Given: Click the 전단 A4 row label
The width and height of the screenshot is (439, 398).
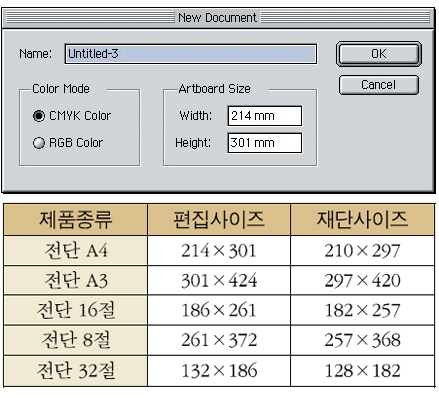Looking at the screenshot, I should 76,250.
